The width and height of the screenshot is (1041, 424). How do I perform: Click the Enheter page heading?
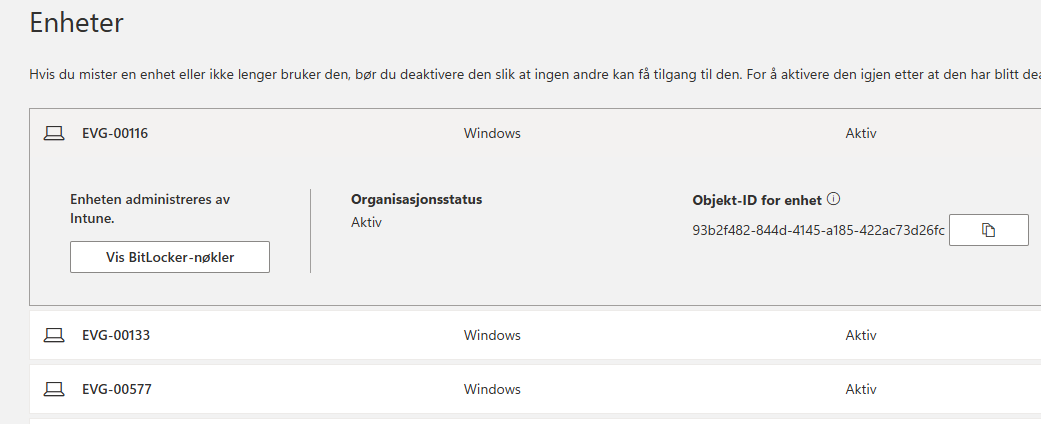76,23
